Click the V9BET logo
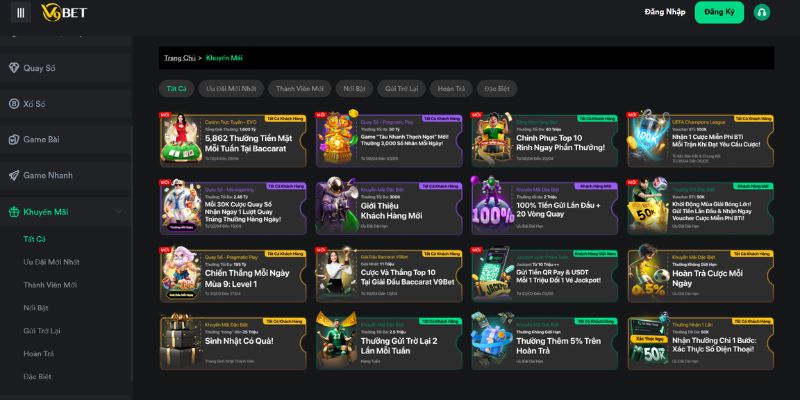The width and height of the screenshot is (800, 400). click(x=64, y=12)
